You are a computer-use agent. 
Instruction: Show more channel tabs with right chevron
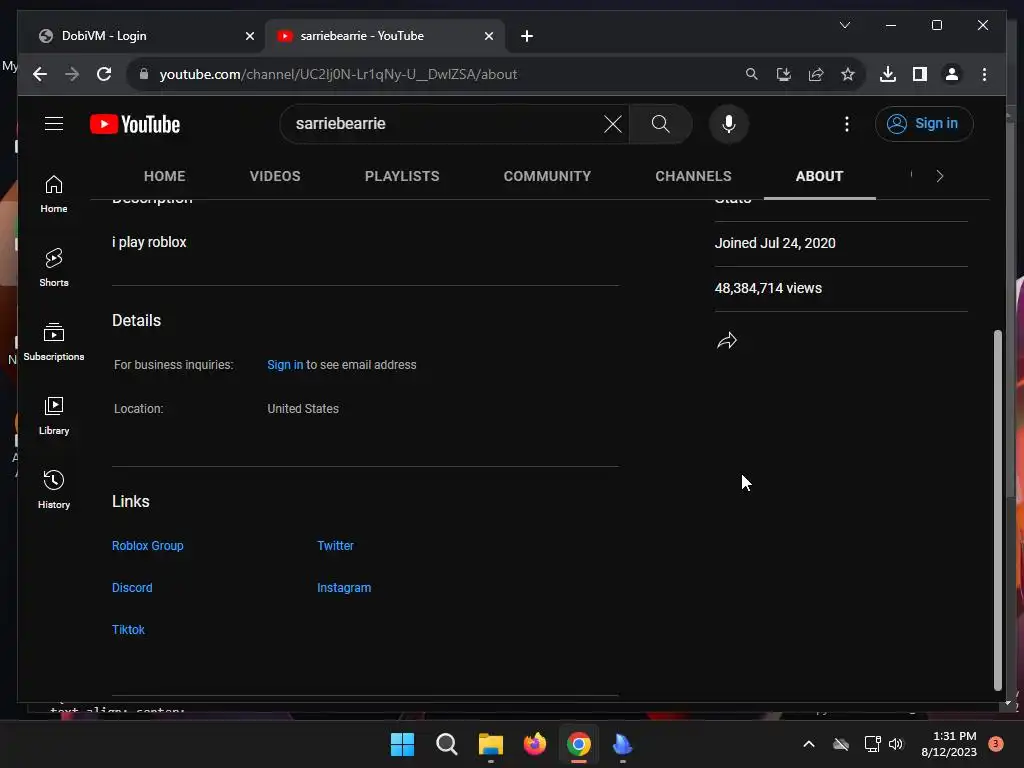[x=940, y=176]
